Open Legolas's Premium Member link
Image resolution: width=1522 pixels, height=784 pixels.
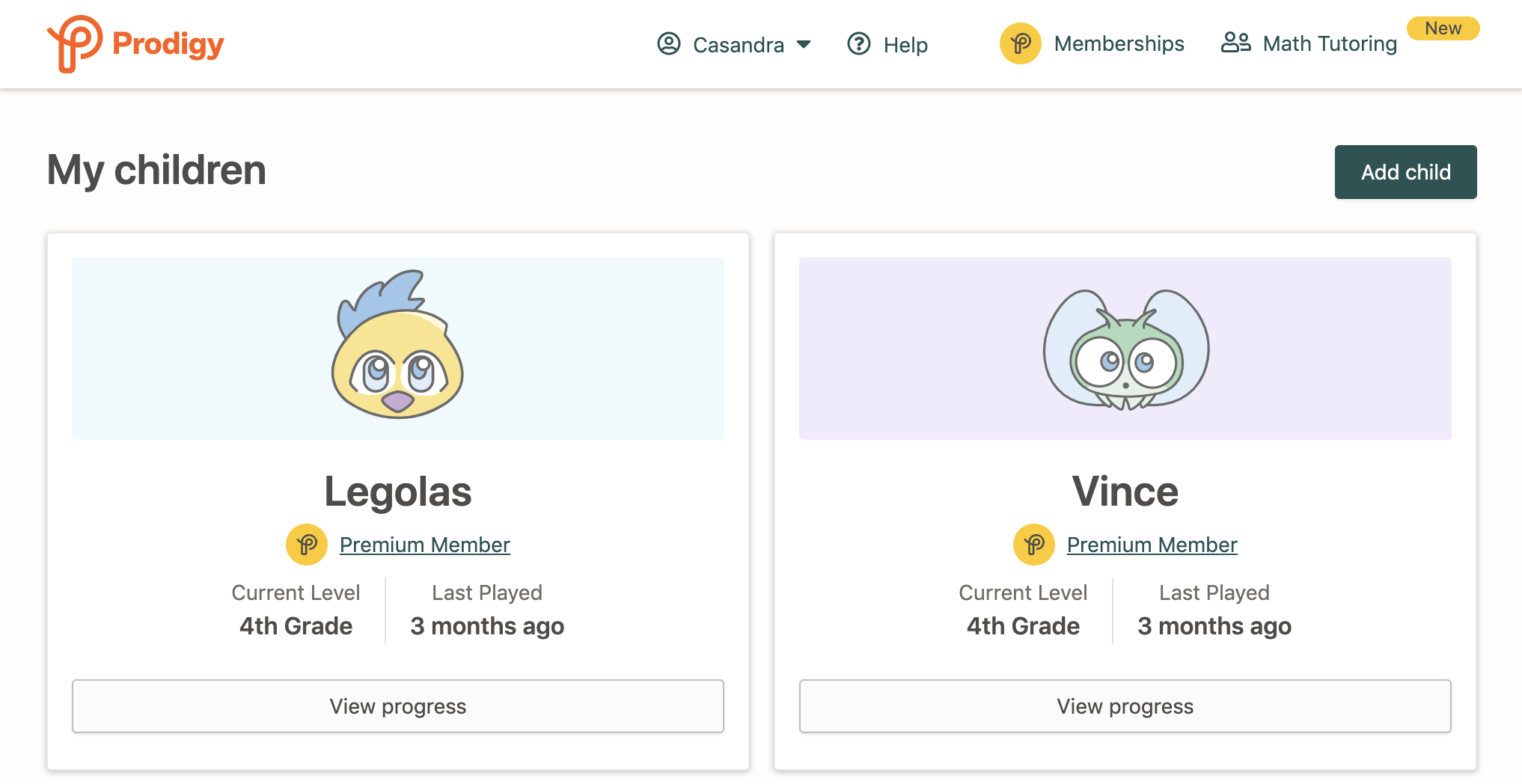pos(425,545)
